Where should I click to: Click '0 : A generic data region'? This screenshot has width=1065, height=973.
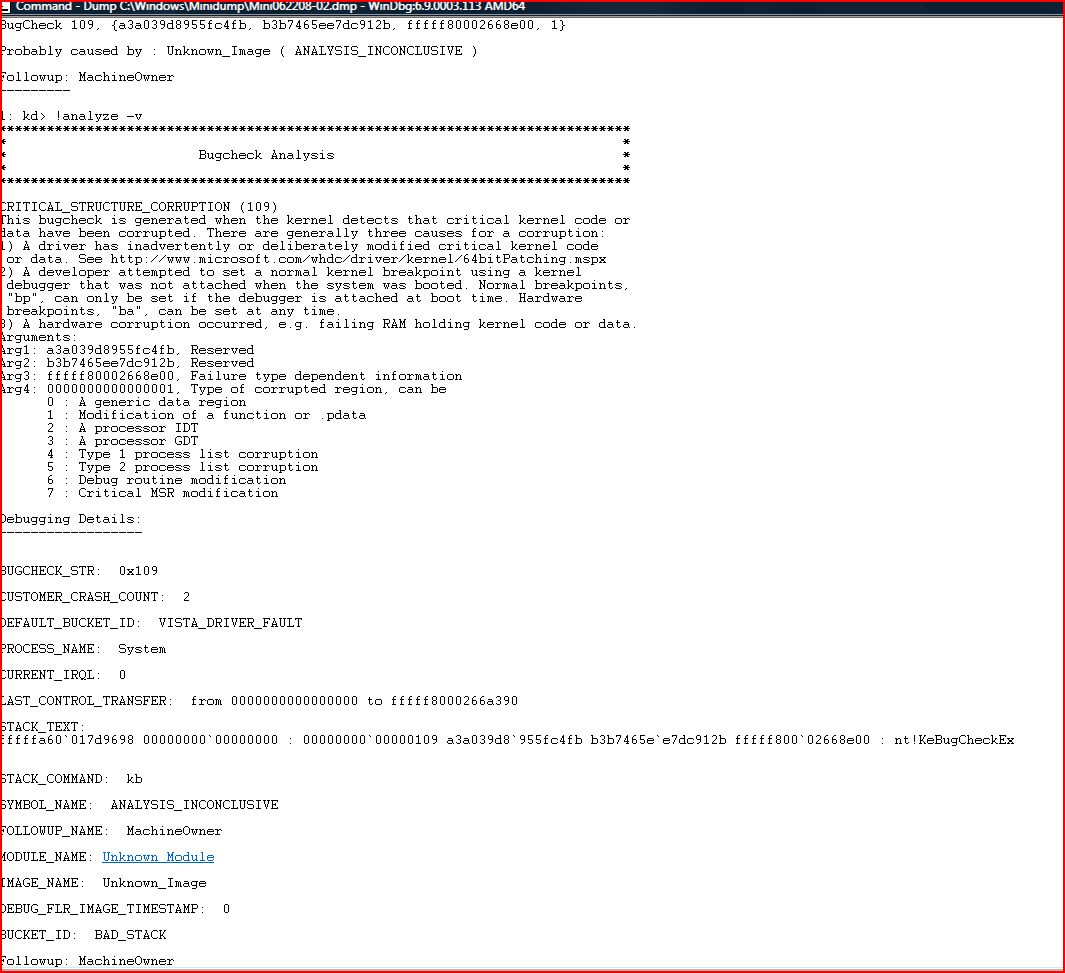pos(147,402)
